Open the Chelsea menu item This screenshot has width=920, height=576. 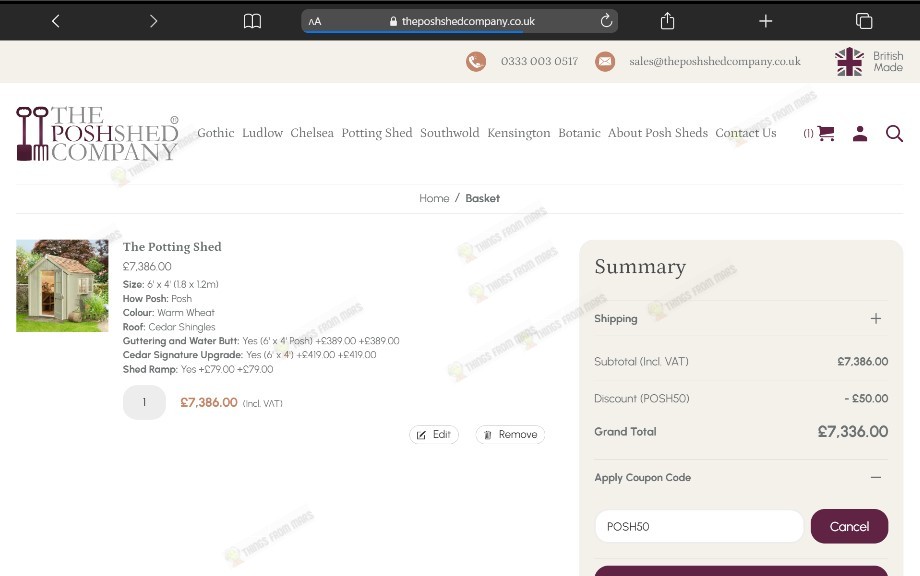click(x=312, y=133)
